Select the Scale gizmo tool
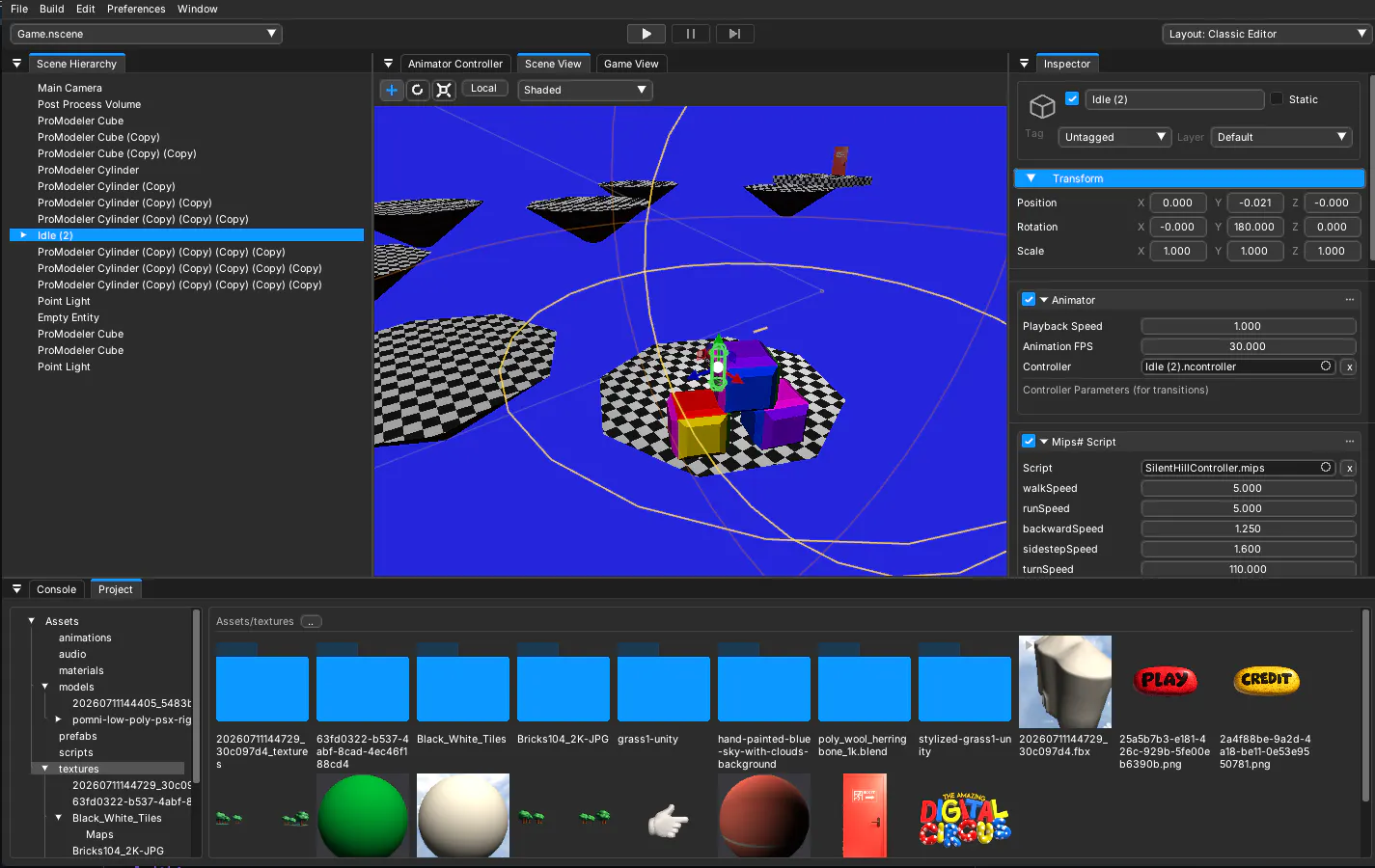Screen dimensions: 1375x868 point(444,90)
